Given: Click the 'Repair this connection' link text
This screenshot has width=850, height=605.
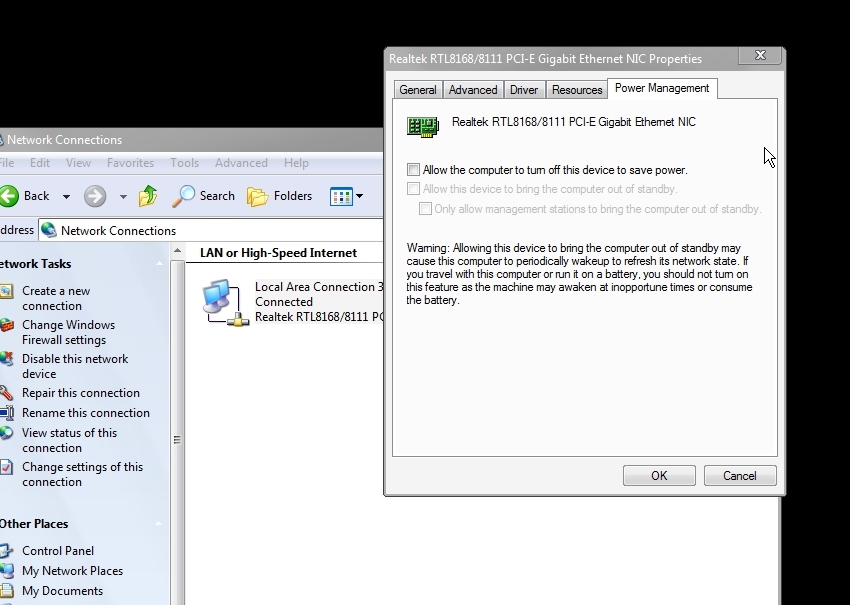Looking at the screenshot, I should [81, 393].
